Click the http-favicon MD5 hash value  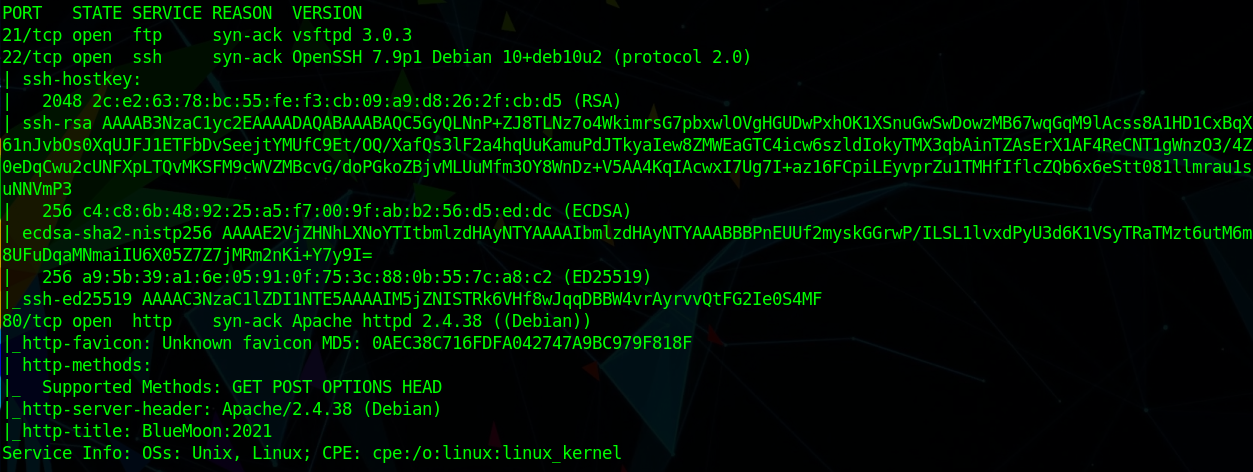532,342
